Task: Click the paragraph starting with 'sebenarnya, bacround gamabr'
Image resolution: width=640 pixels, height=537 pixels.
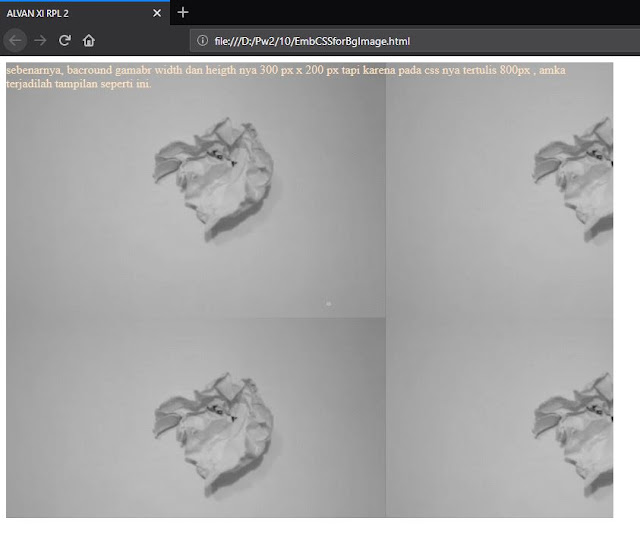Action: [286, 77]
